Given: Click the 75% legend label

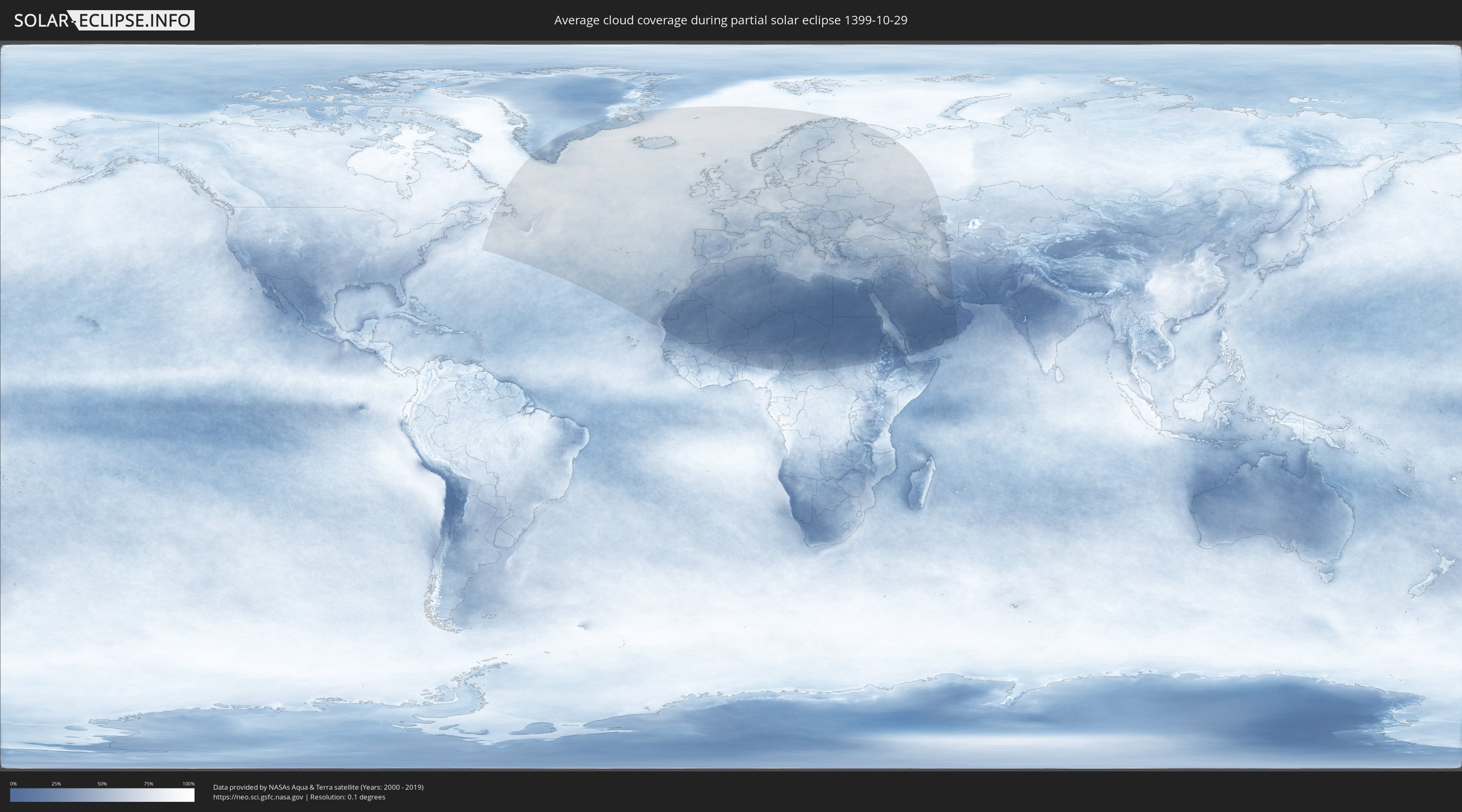Looking at the screenshot, I should (148, 784).
